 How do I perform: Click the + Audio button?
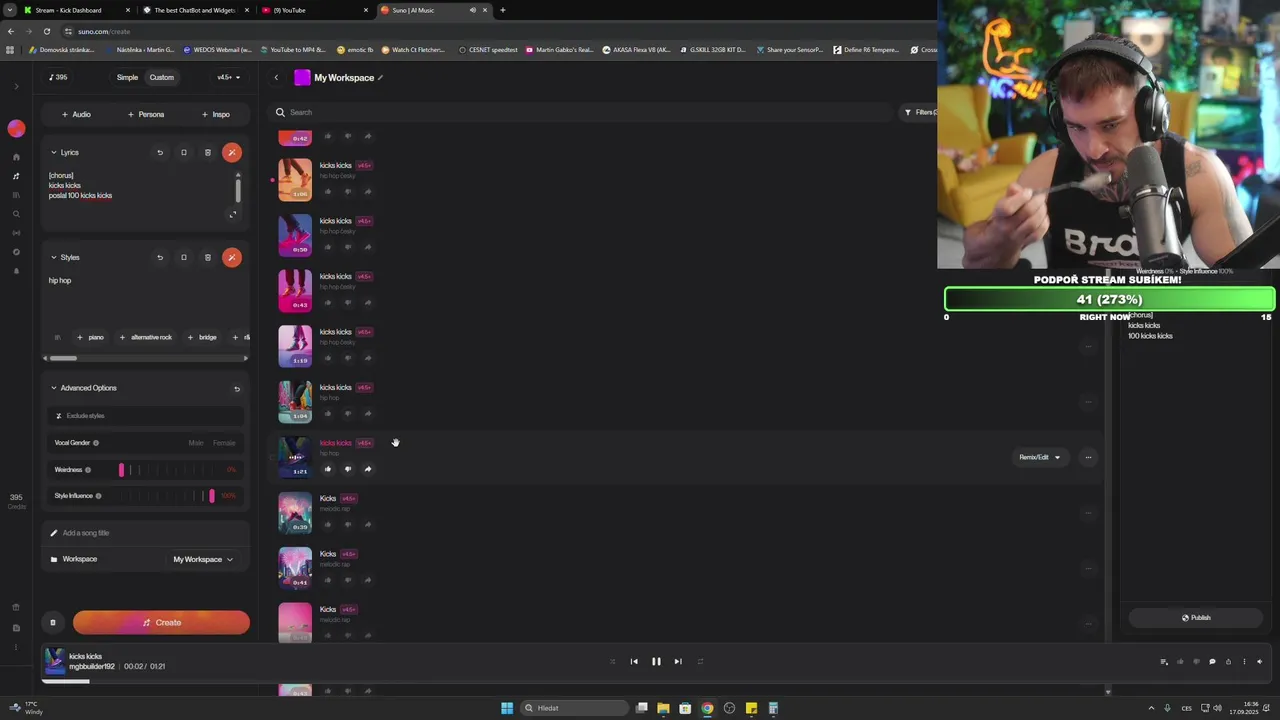[x=76, y=115]
